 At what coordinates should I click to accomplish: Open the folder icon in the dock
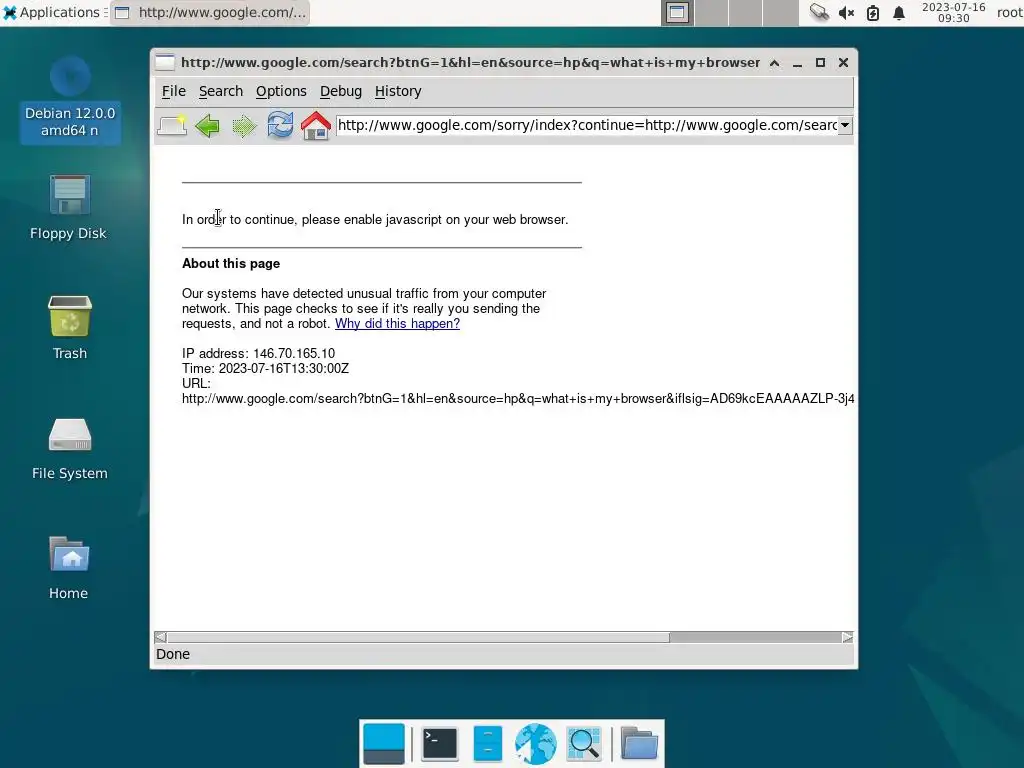[639, 744]
